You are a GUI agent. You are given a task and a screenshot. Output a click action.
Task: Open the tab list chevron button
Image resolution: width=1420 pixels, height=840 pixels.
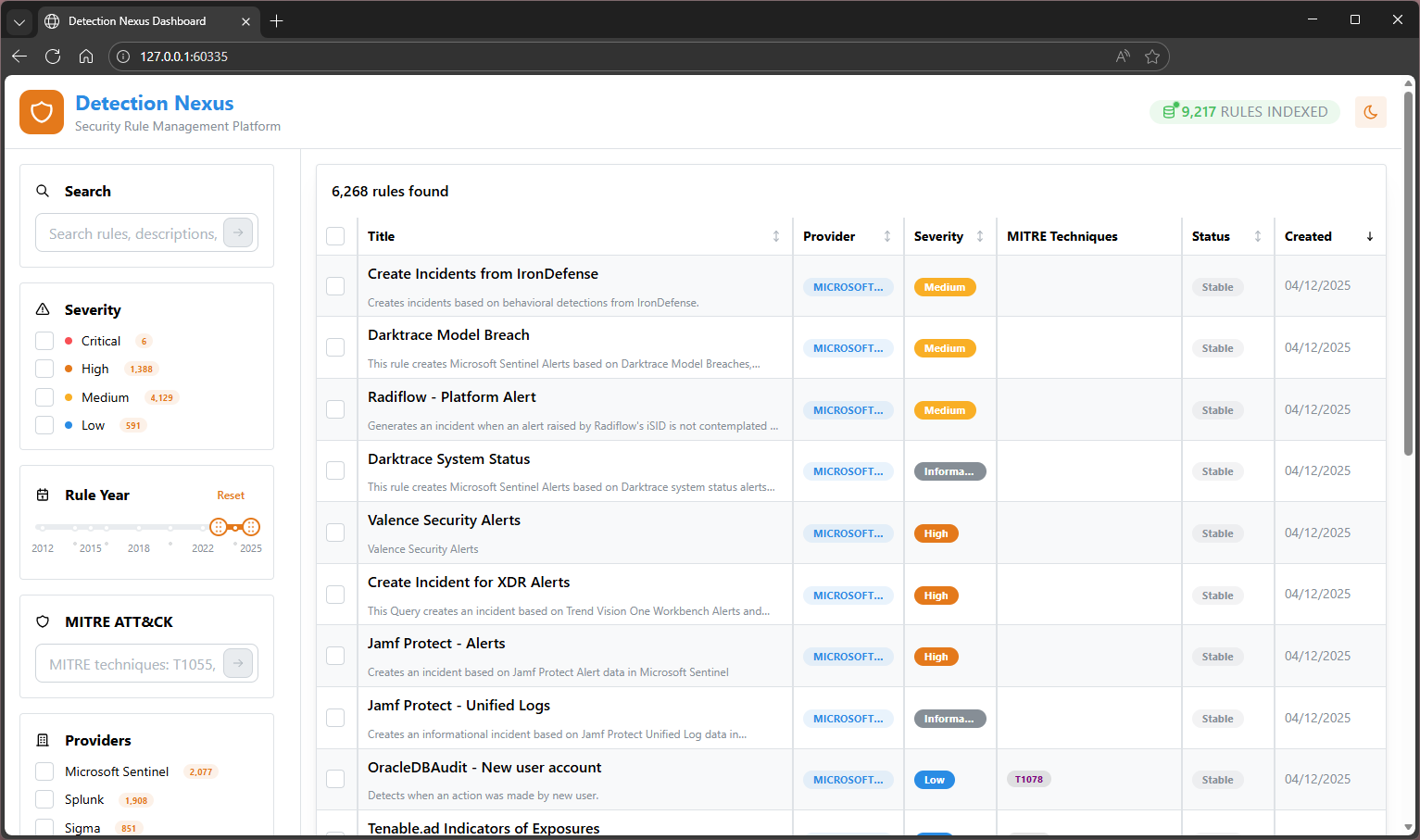[19, 21]
